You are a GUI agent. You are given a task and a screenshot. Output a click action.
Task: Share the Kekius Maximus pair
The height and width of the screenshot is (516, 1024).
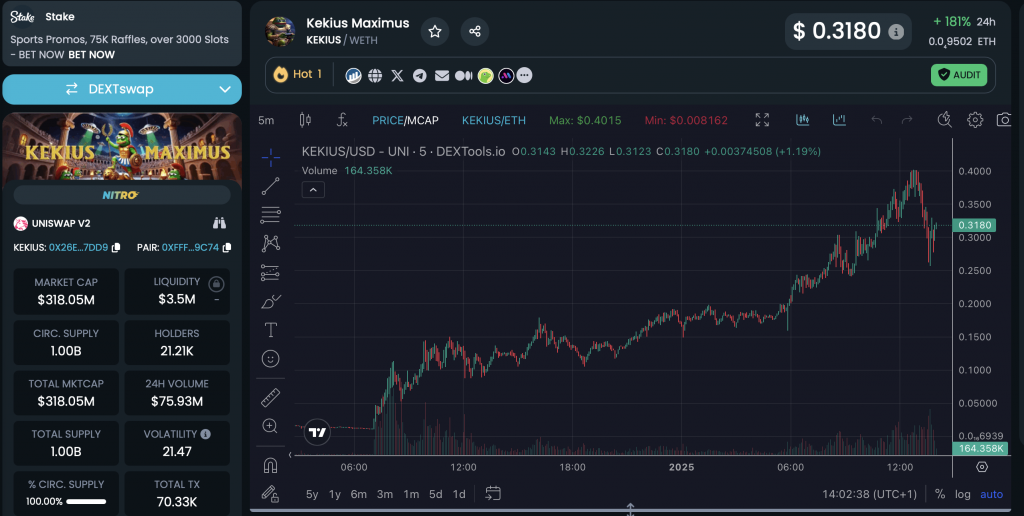pos(475,31)
